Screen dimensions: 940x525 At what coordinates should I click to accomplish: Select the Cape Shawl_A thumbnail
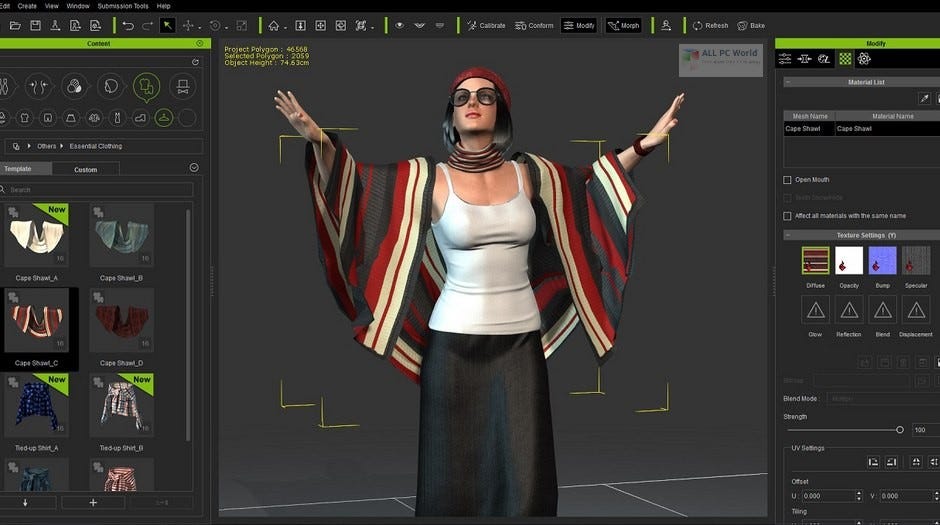tap(37, 236)
